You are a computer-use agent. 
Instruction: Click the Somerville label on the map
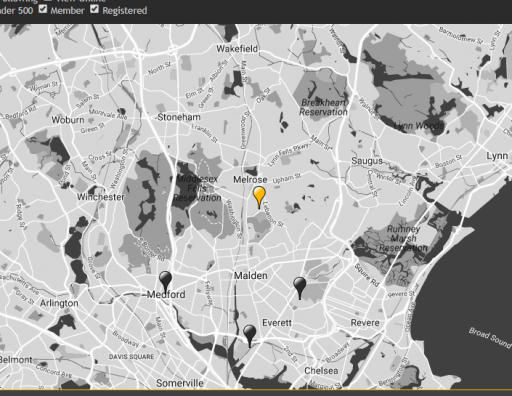[180, 383]
